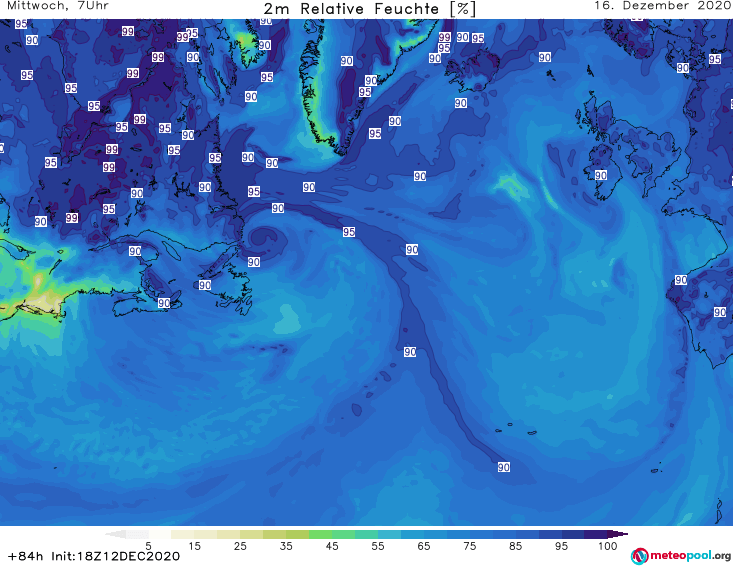Screen dimensions: 733x566
Task: Click the "+84h" forecast hour label
Action: 26,556
